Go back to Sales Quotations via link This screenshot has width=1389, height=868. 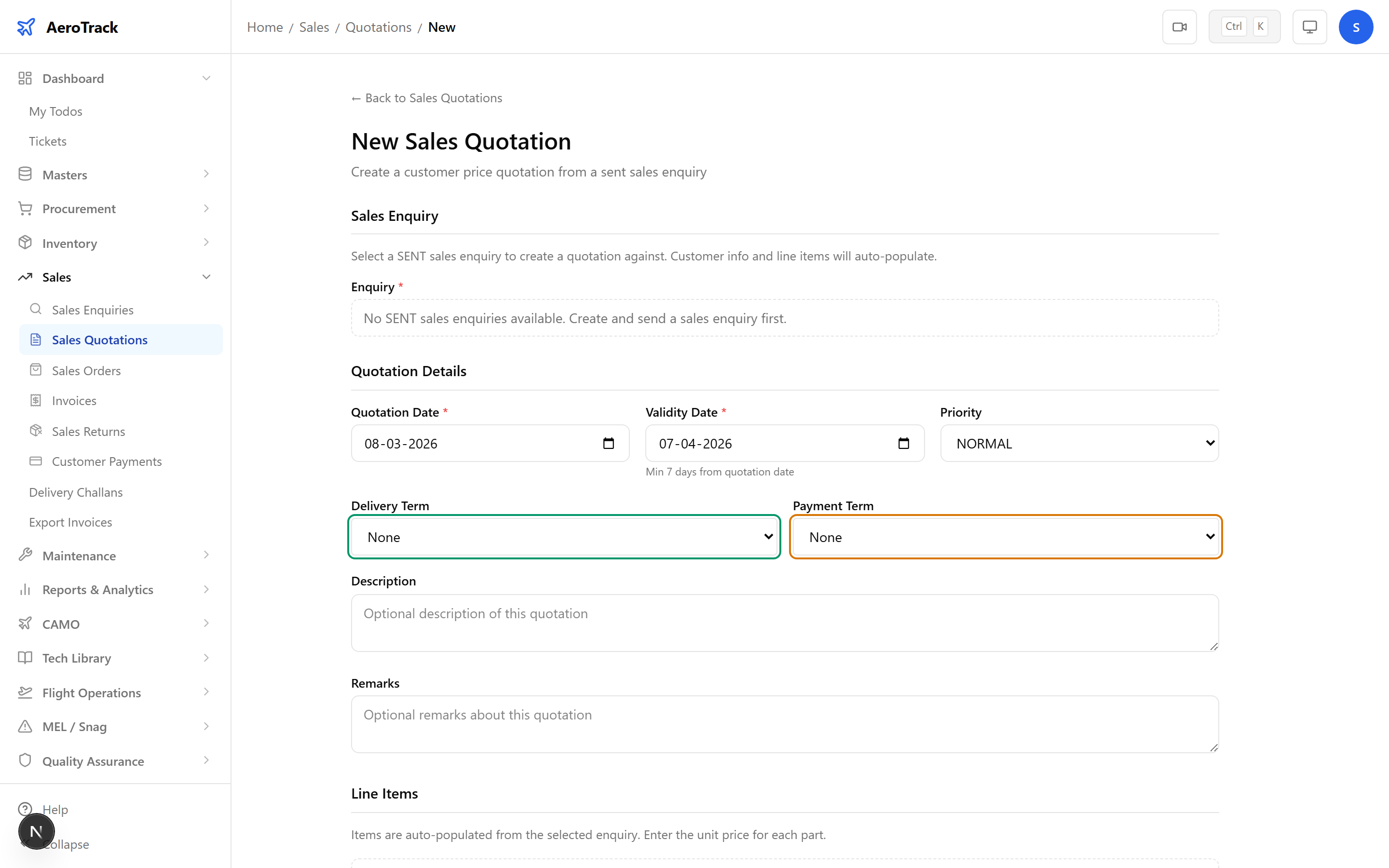(x=426, y=97)
